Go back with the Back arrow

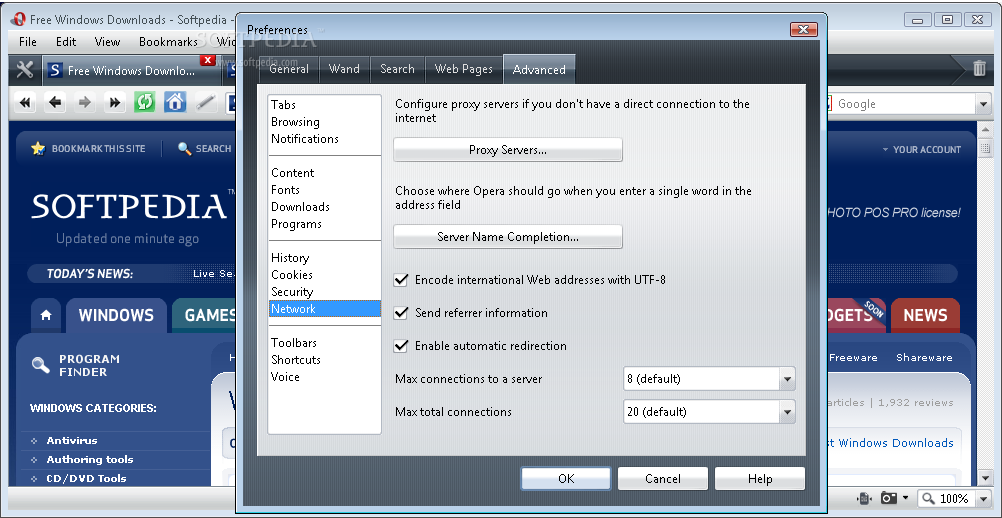[x=56, y=102]
